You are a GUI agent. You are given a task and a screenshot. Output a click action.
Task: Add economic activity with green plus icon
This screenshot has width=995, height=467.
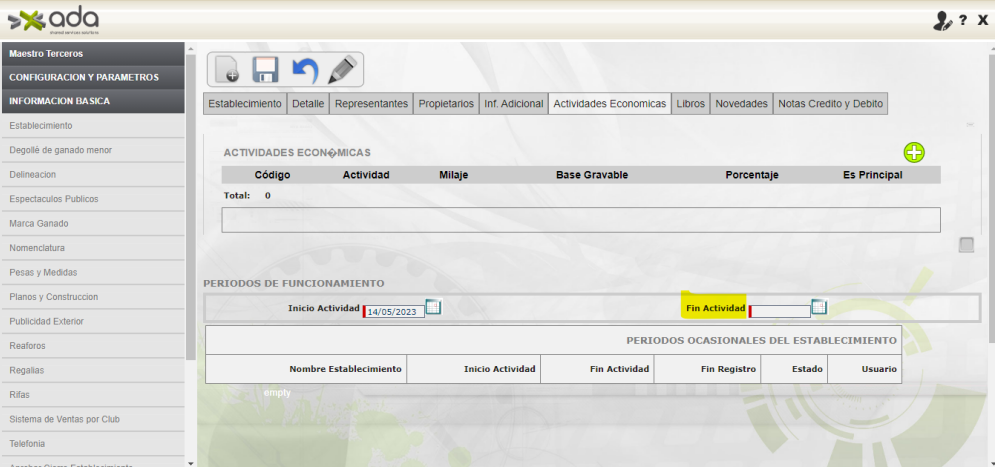click(914, 152)
